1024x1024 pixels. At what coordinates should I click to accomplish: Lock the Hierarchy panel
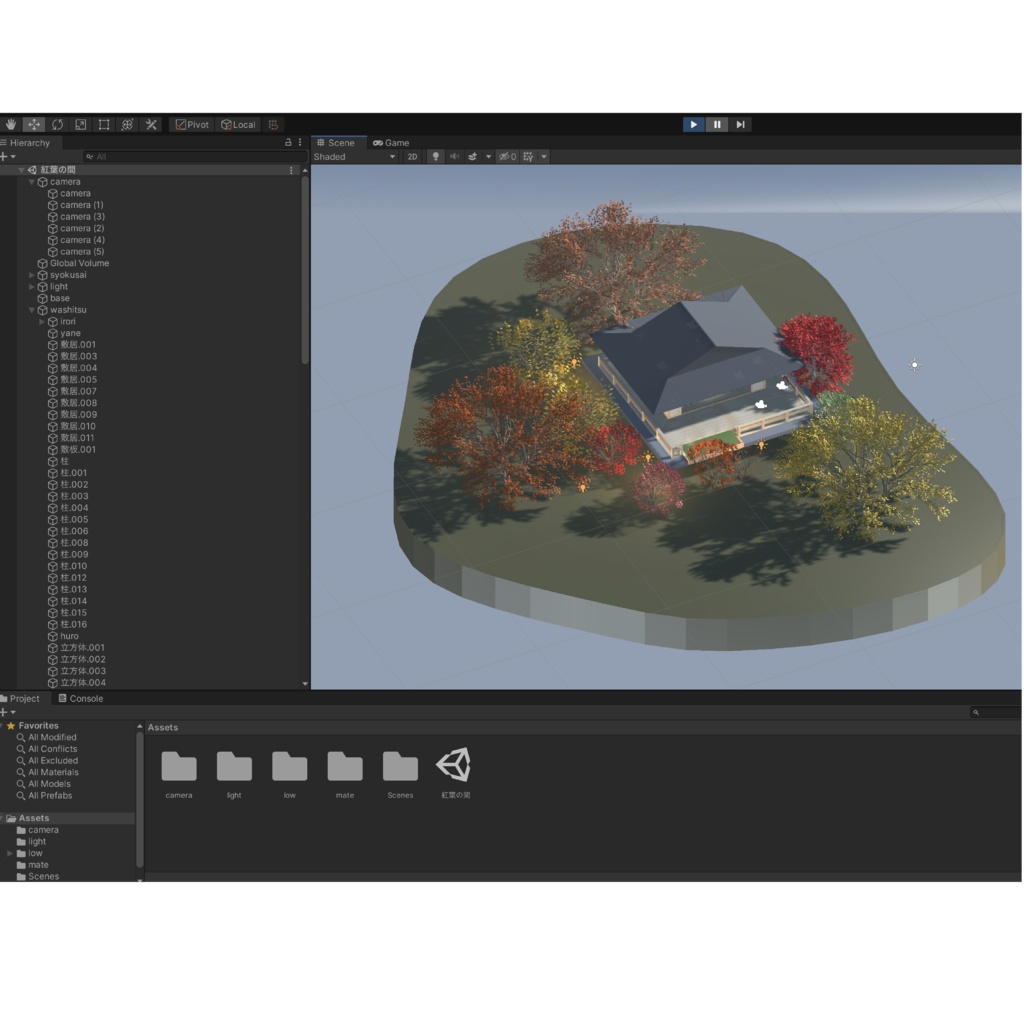tap(288, 142)
